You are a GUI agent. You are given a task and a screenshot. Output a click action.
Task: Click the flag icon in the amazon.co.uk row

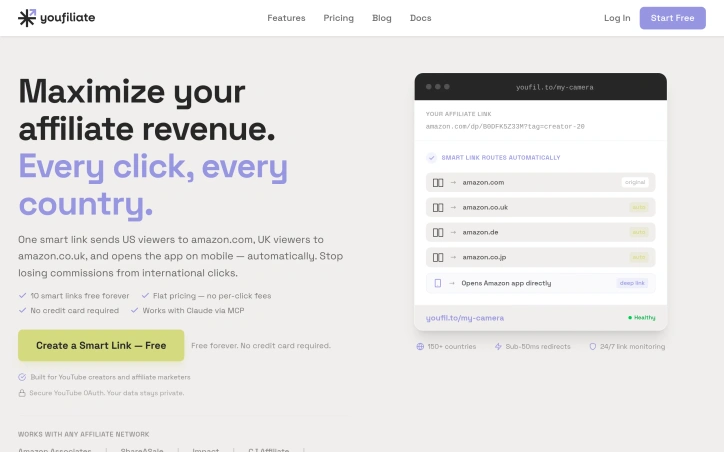click(x=438, y=208)
